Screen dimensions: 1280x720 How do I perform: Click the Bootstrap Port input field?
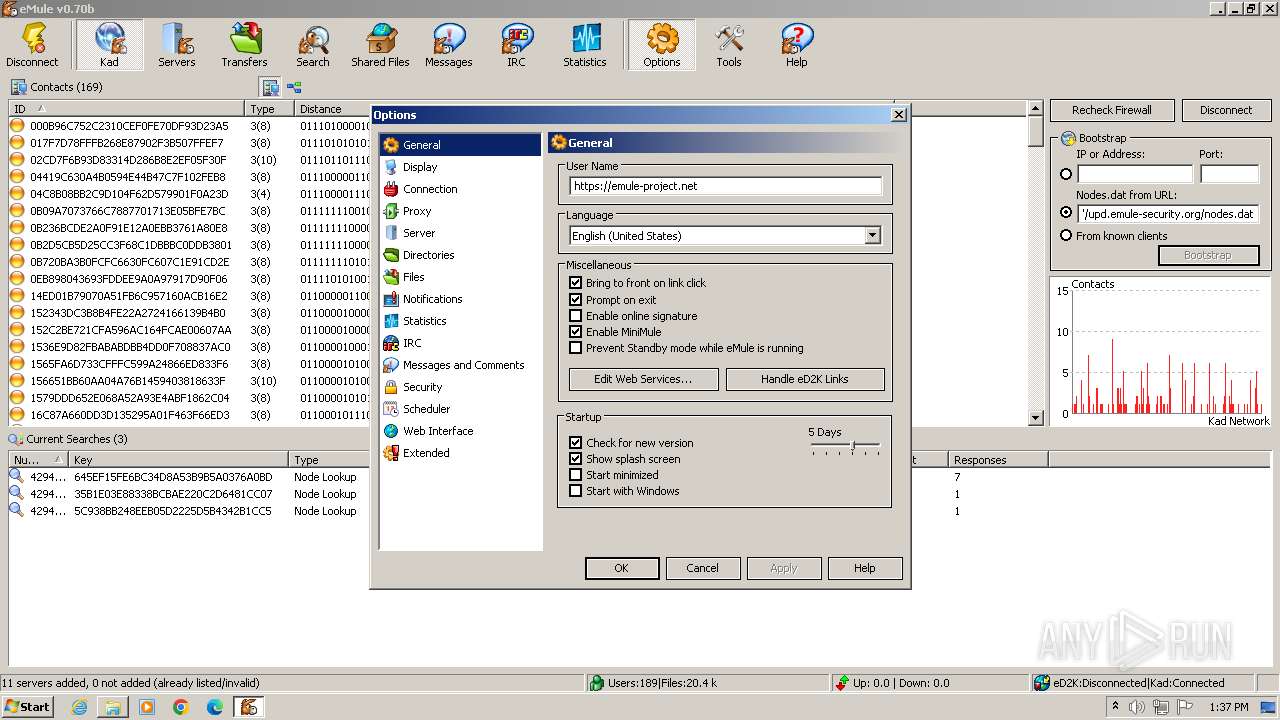(x=1229, y=174)
